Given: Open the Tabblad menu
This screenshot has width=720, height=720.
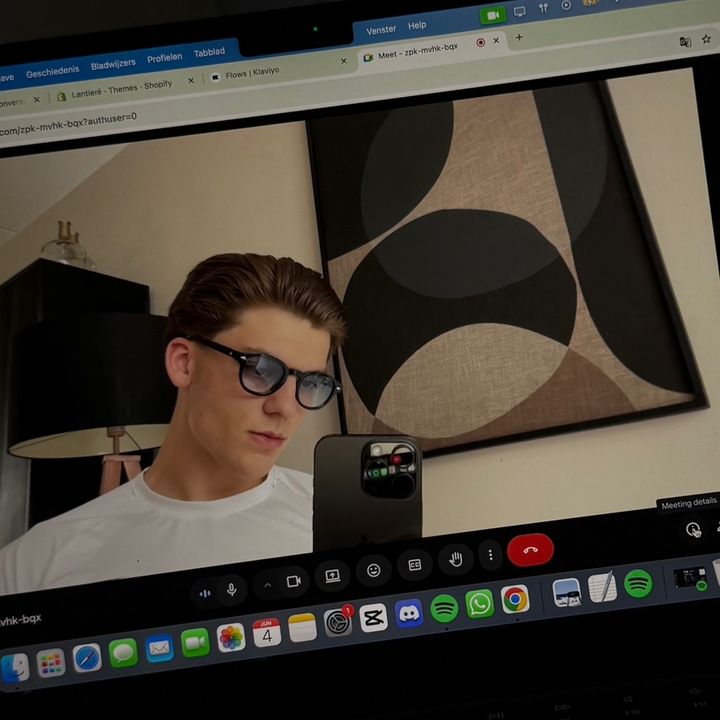Looking at the screenshot, I should coord(209,52).
